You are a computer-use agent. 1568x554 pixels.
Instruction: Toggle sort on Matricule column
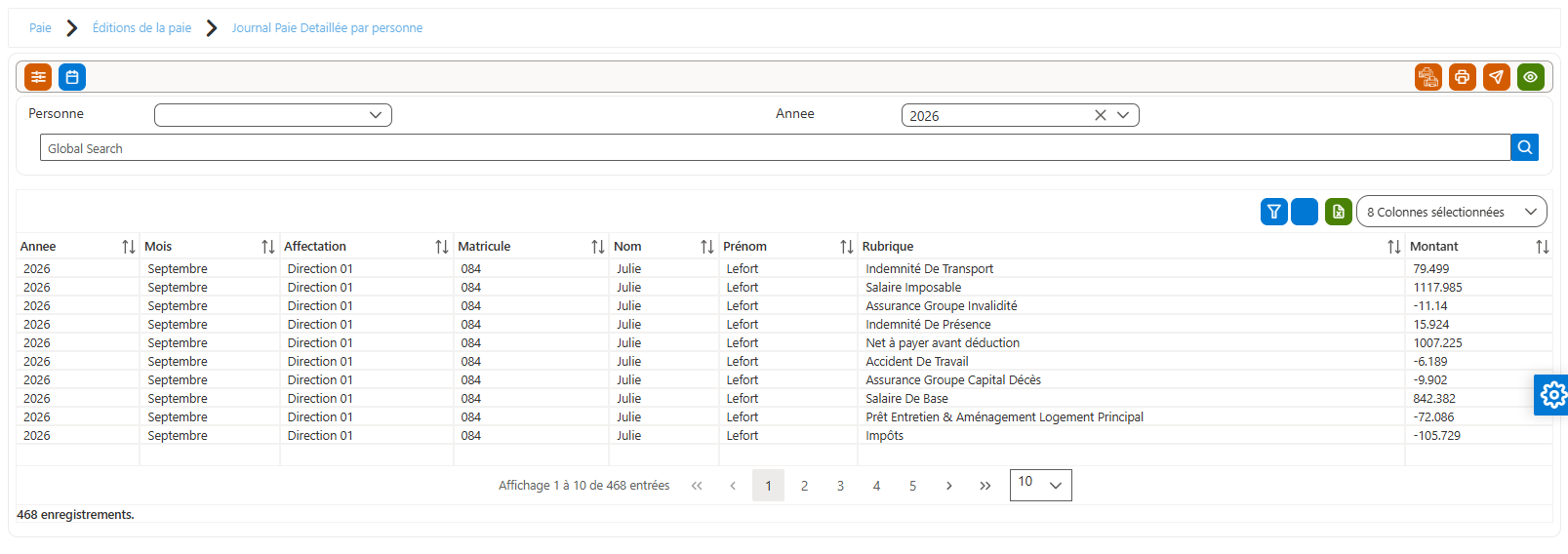(x=597, y=247)
